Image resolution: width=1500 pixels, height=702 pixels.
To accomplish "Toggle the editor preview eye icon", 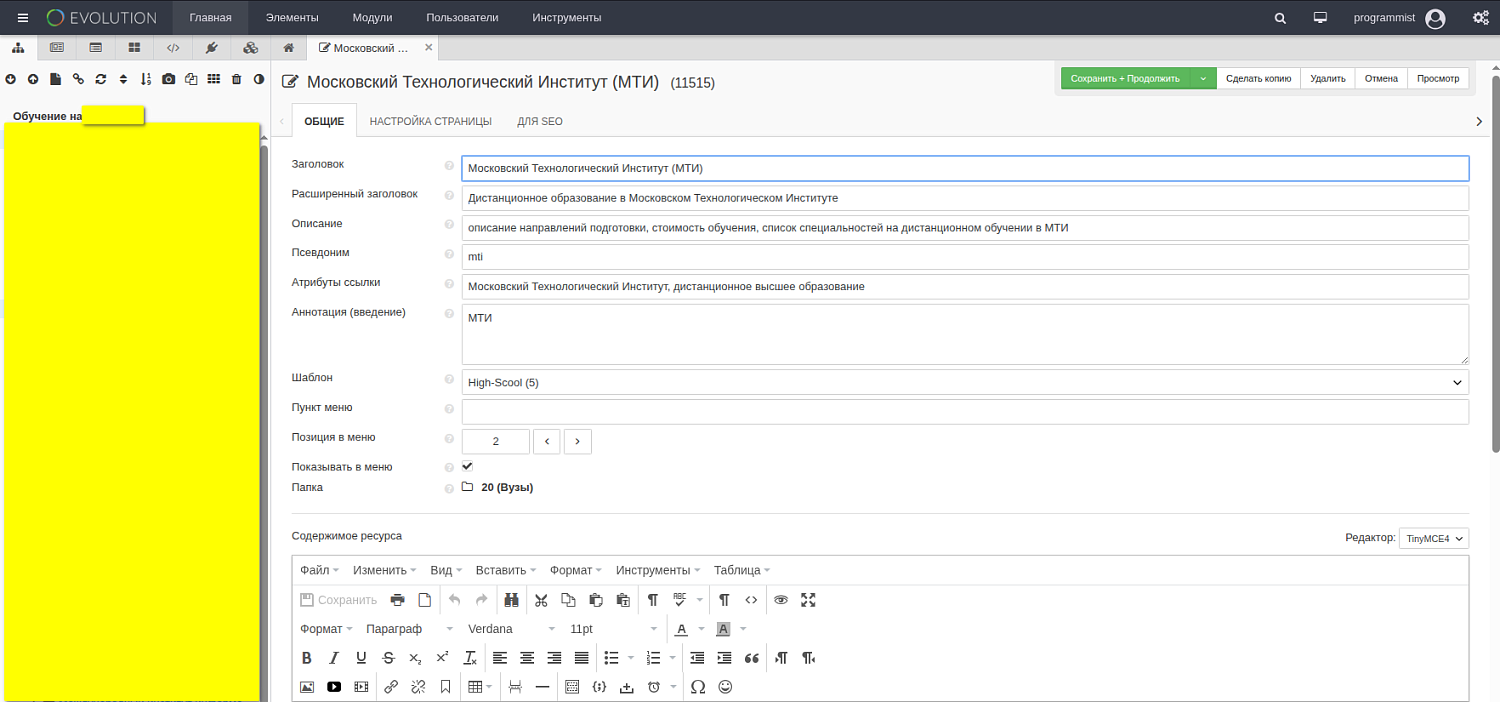I will point(781,600).
